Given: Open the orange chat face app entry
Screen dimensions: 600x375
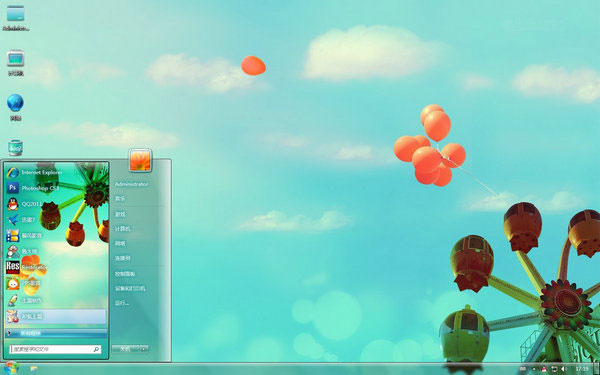Looking at the screenshot, I should click(56, 284).
